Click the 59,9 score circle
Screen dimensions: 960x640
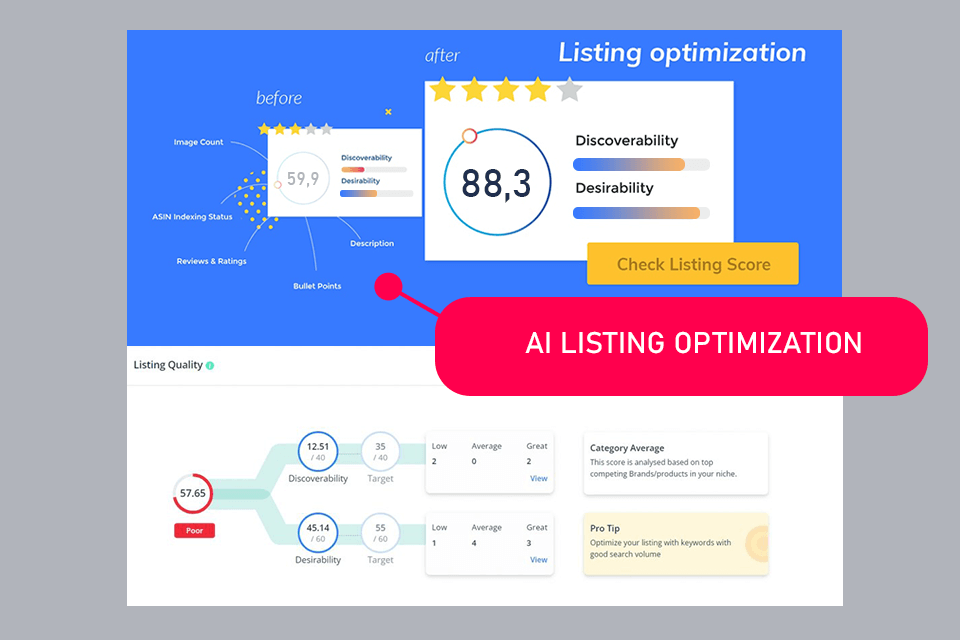[x=302, y=178]
